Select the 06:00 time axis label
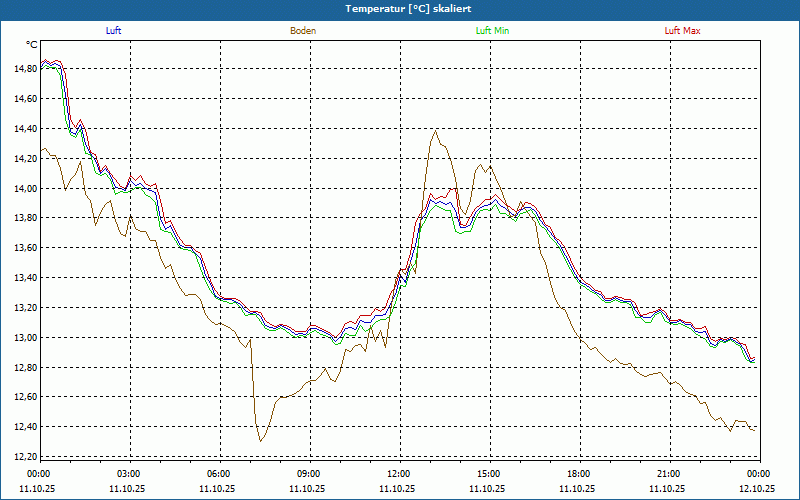Viewport: 800px width, 500px height. pyautogui.click(x=219, y=474)
